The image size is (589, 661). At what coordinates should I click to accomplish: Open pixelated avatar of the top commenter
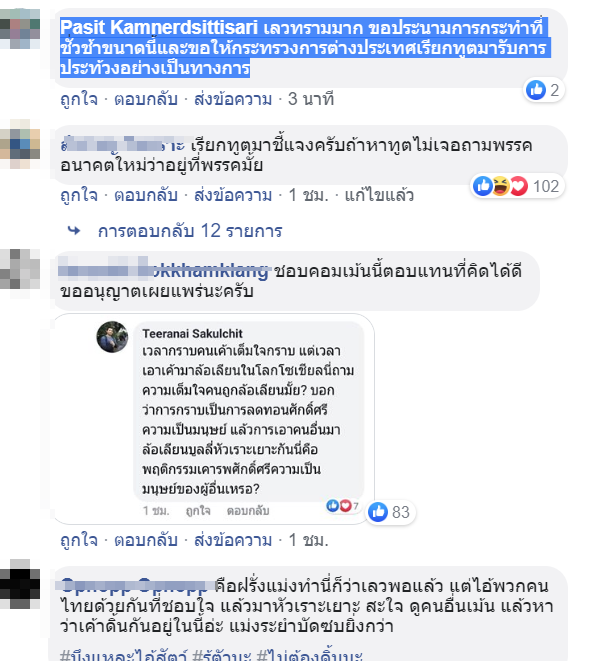pyautogui.click(x=20, y=28)
